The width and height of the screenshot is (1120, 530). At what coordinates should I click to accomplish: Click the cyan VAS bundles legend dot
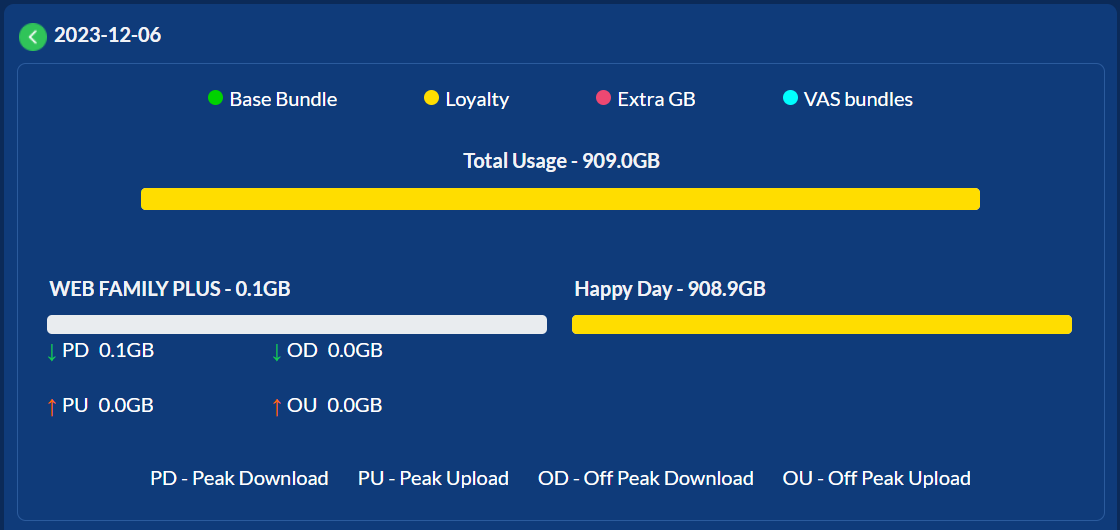pos(790,98)
